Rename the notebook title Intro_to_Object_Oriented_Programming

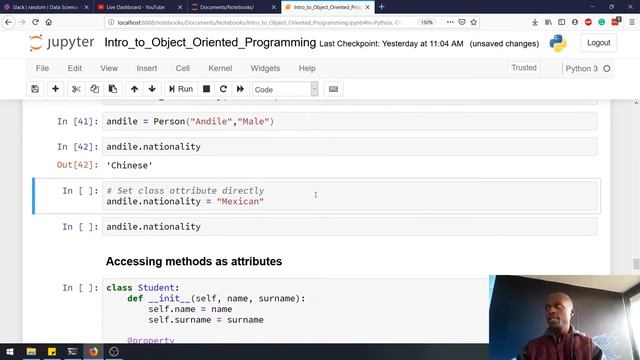pos(210,42)
